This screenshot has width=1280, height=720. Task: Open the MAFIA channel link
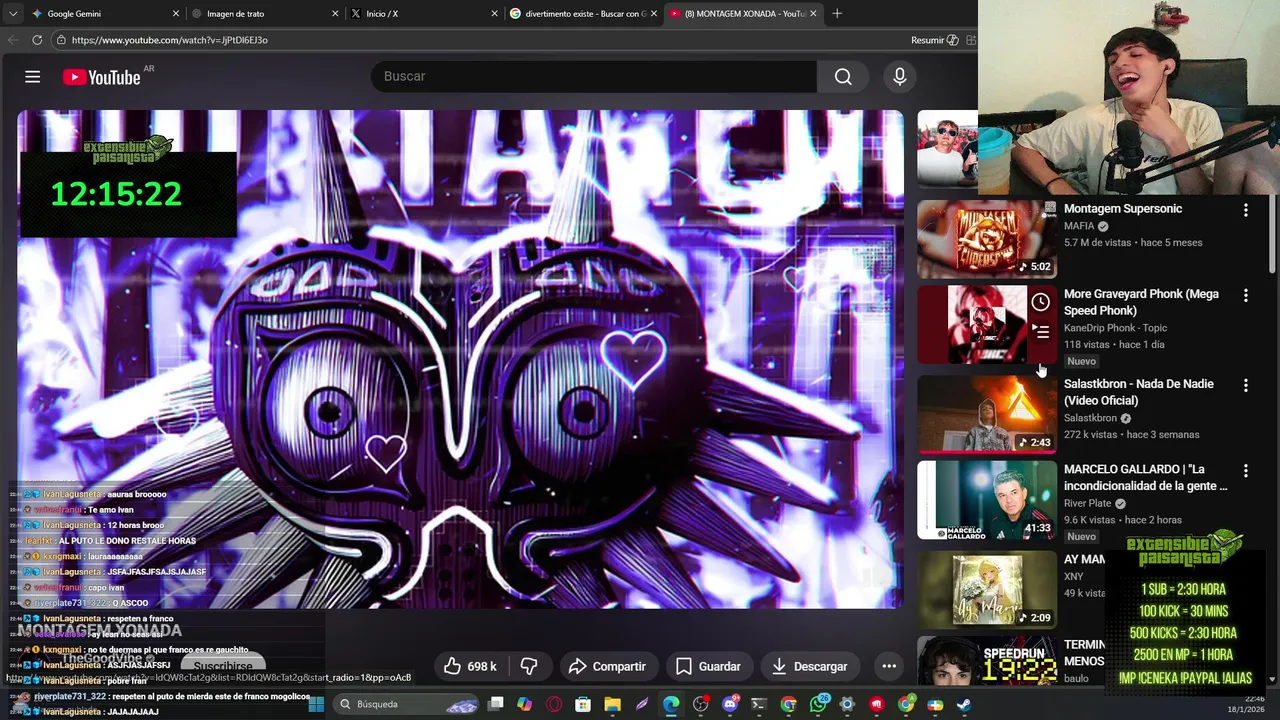[1079, 226]
